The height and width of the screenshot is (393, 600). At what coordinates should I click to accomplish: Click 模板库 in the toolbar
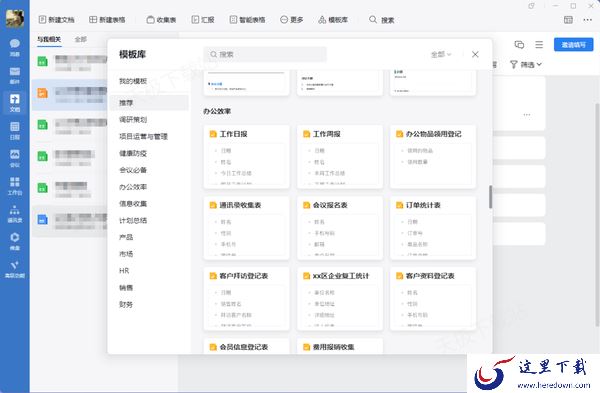click(x=333, y=20)
